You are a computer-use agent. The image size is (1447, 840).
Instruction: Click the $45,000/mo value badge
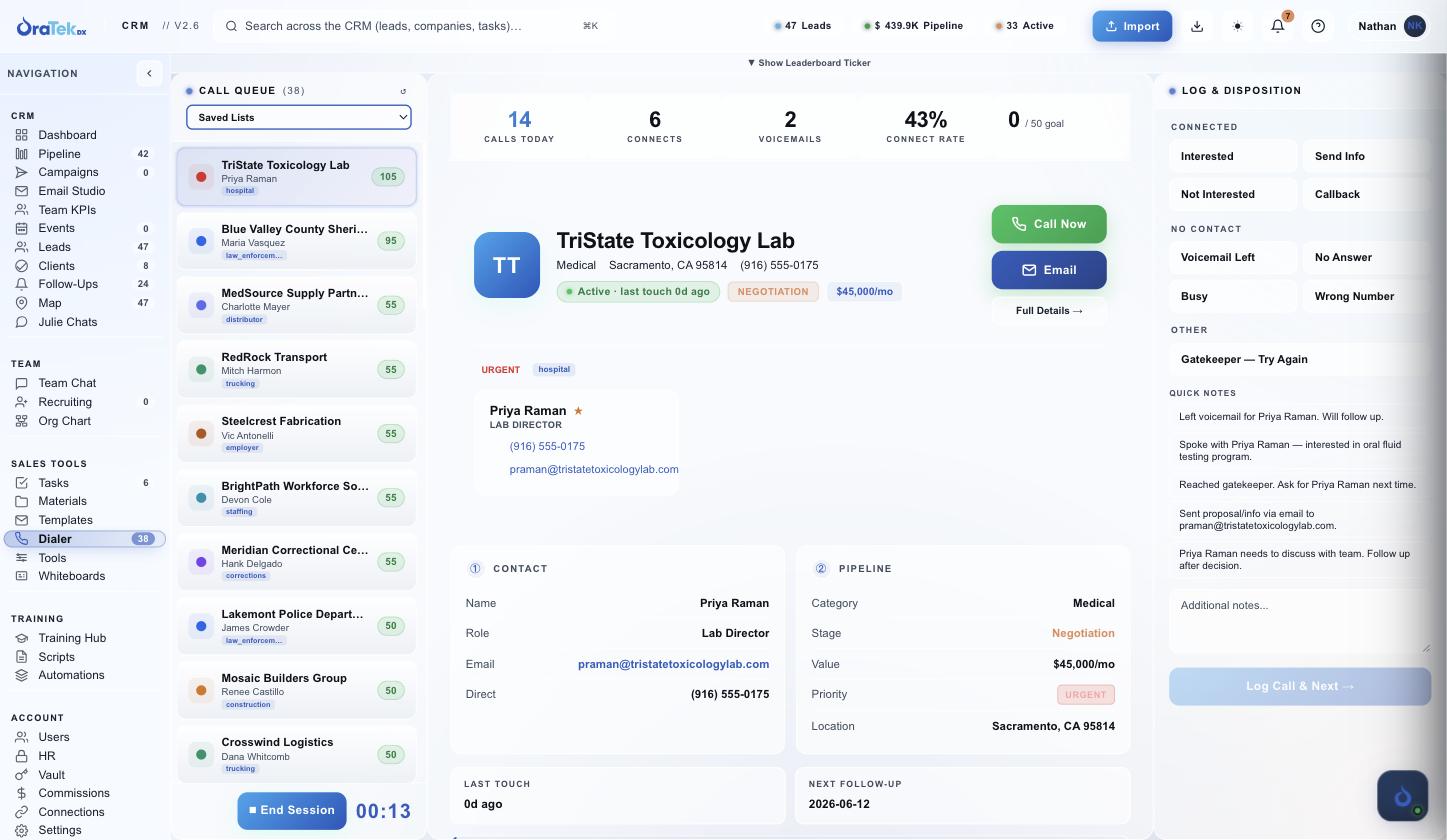pos(865,292)
